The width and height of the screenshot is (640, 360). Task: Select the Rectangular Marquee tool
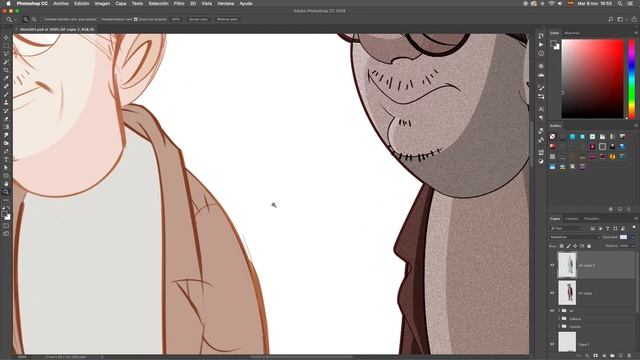6,46
